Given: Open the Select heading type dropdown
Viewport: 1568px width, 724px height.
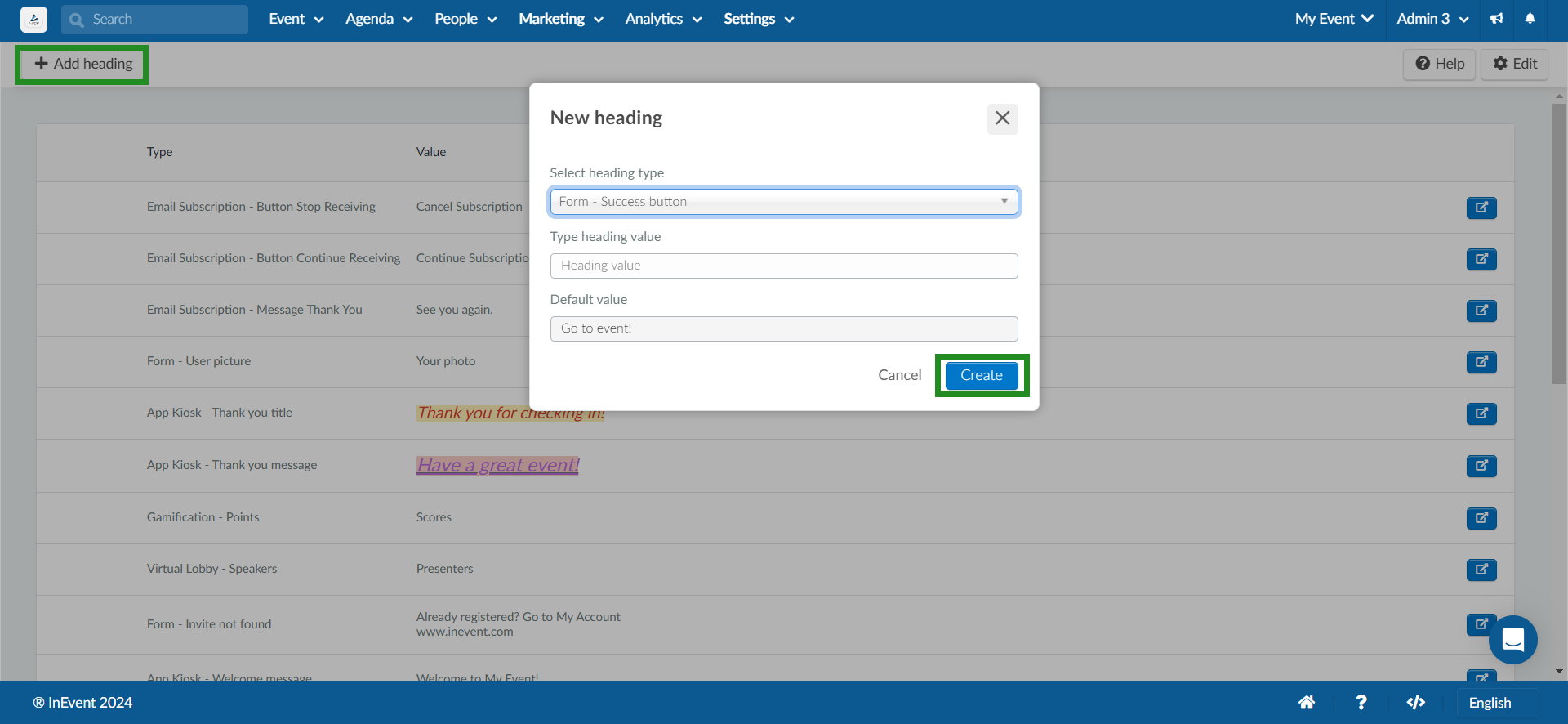Looking at the screenshot, I should (784, 202).
